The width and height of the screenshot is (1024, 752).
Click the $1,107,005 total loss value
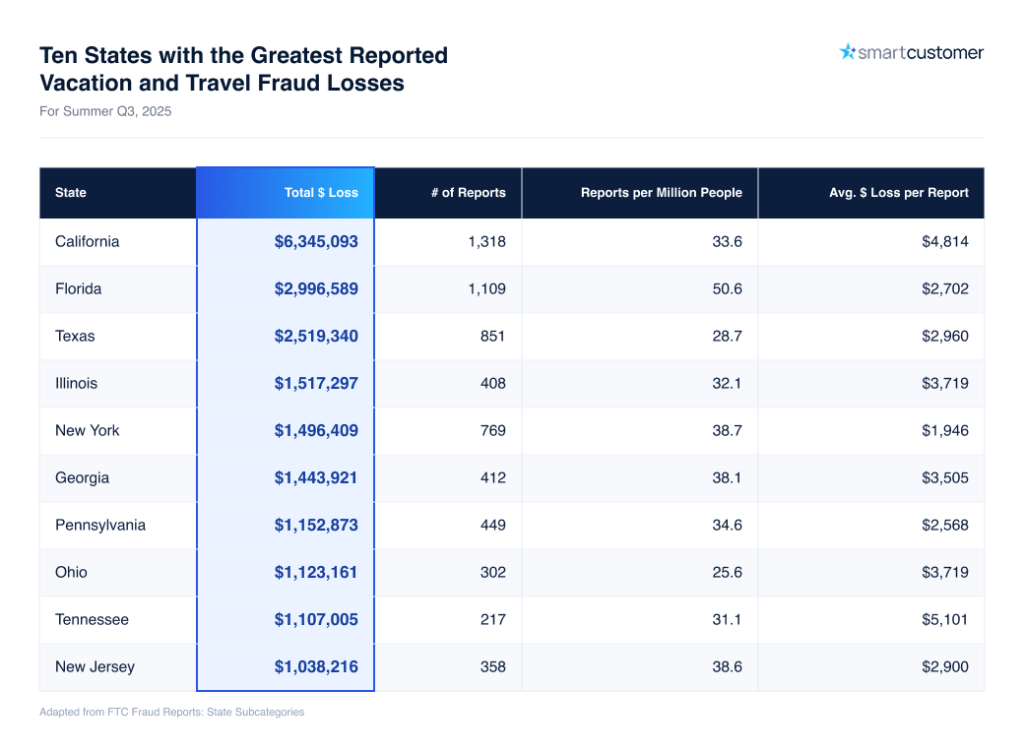tap(316, 619)
